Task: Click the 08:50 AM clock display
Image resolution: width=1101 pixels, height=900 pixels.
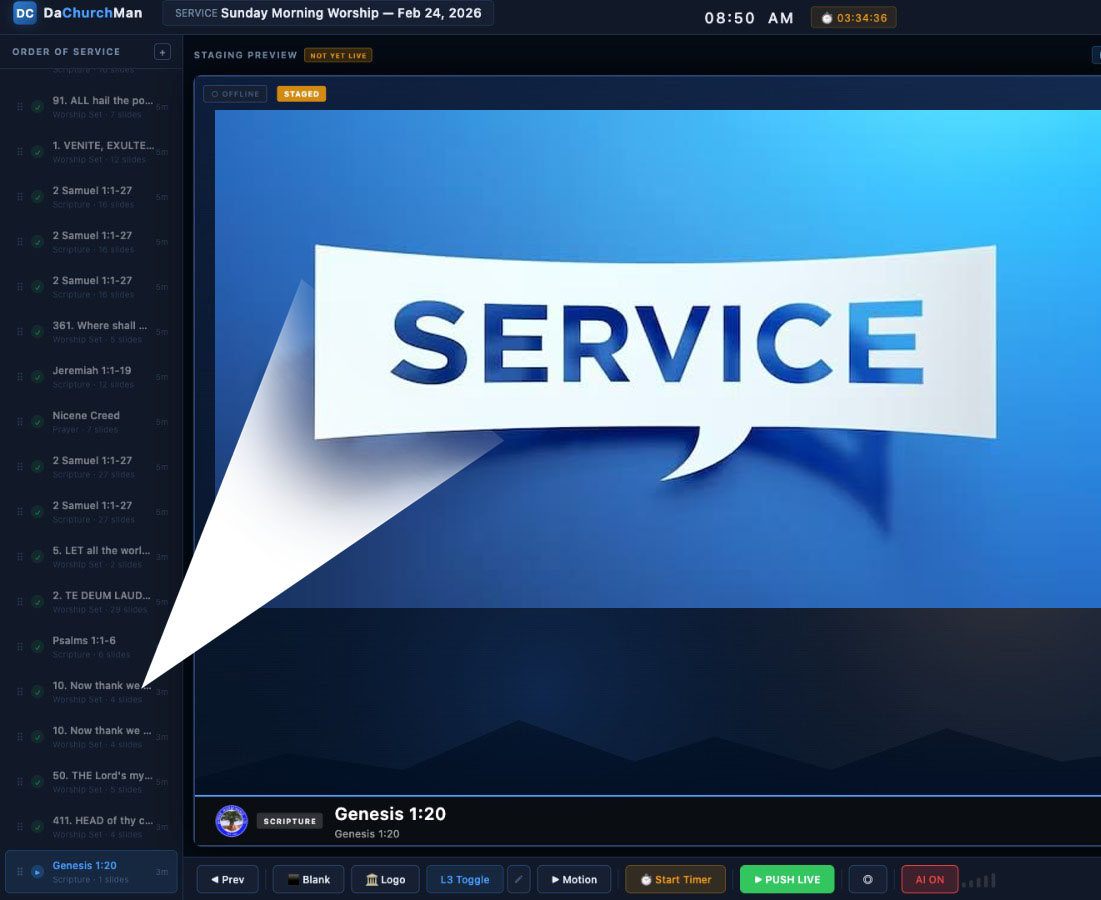Action: (x=749, y=18)
